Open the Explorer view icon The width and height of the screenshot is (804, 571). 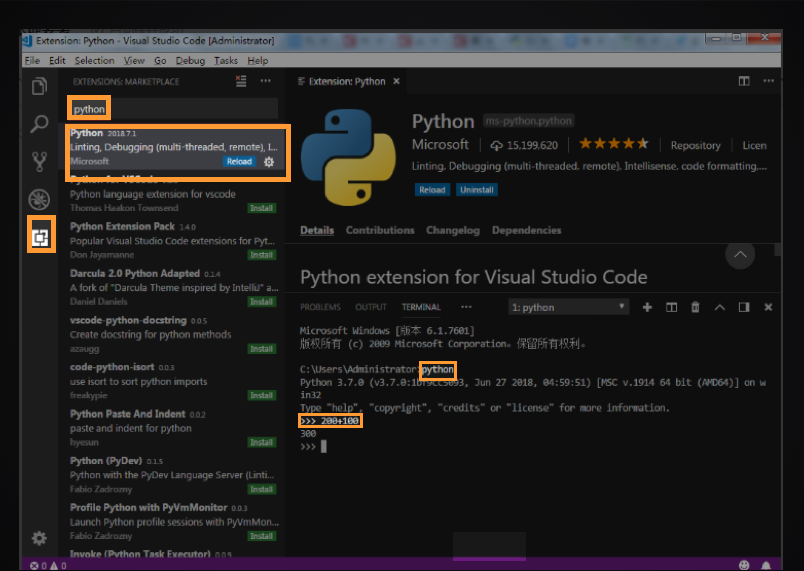pos(39,86)
